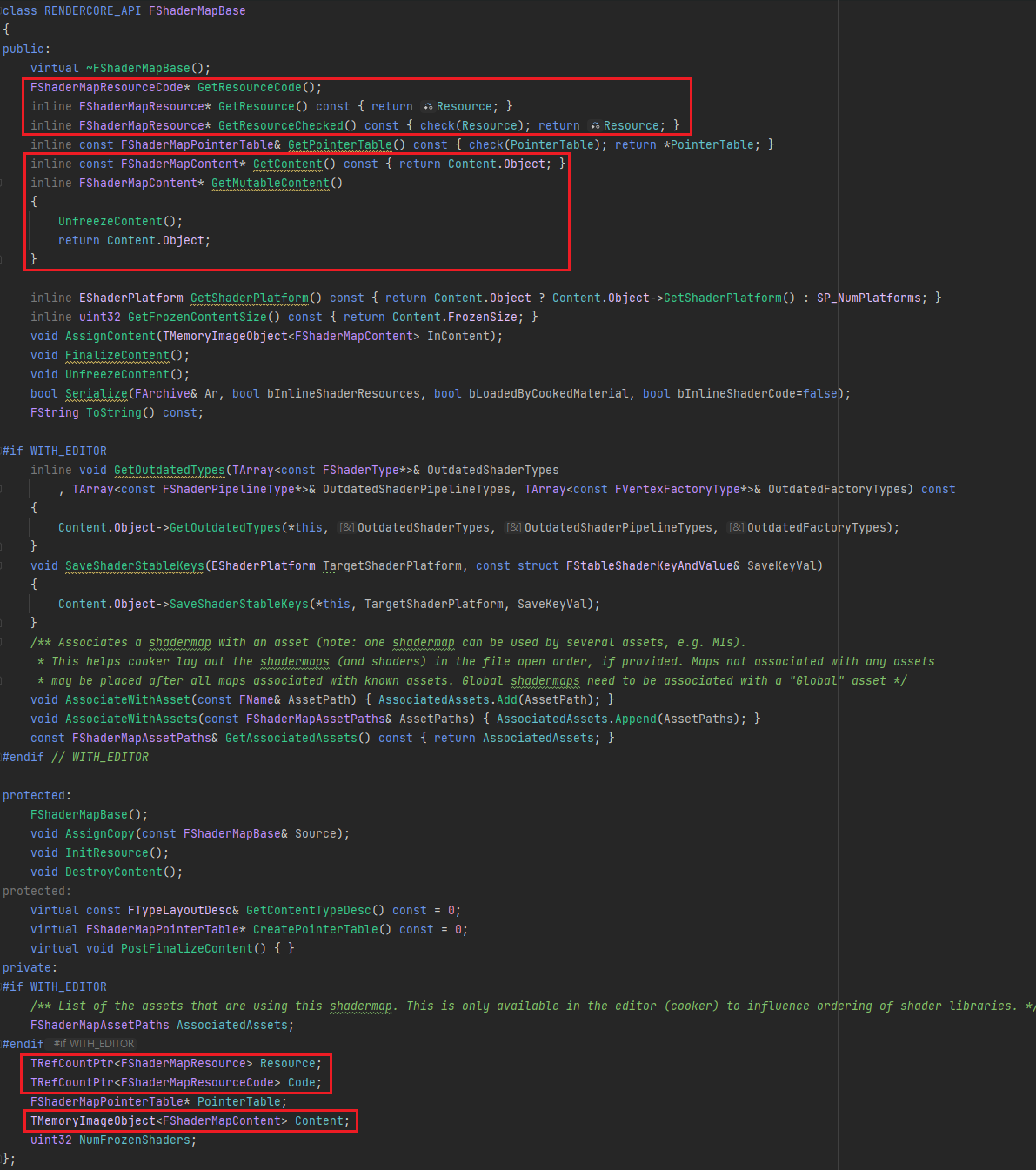Click the GetAssociatedAssets function name

coord(291,738)
